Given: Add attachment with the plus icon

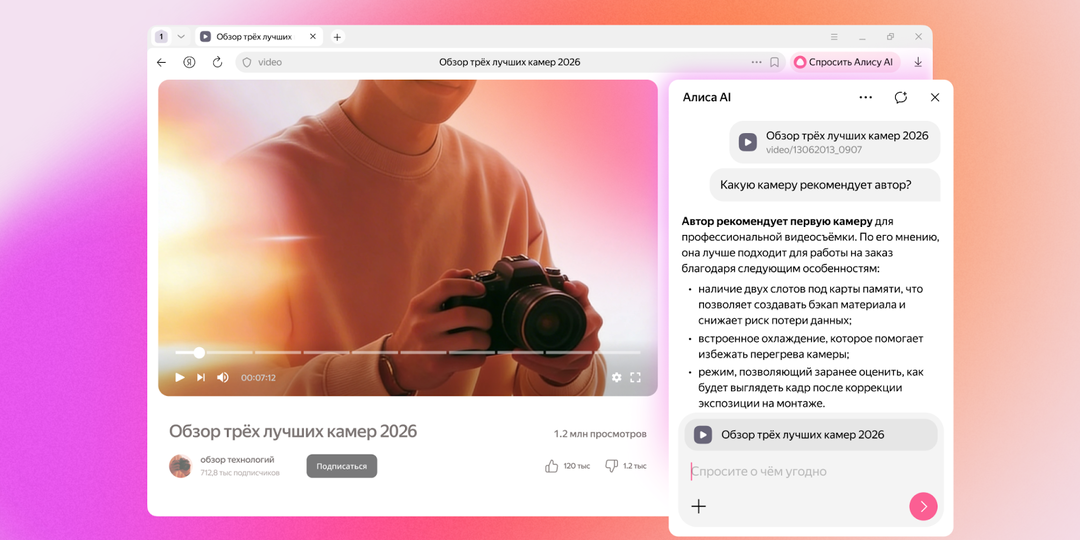Looking at the screenshot, I should [x=698, y=506].
